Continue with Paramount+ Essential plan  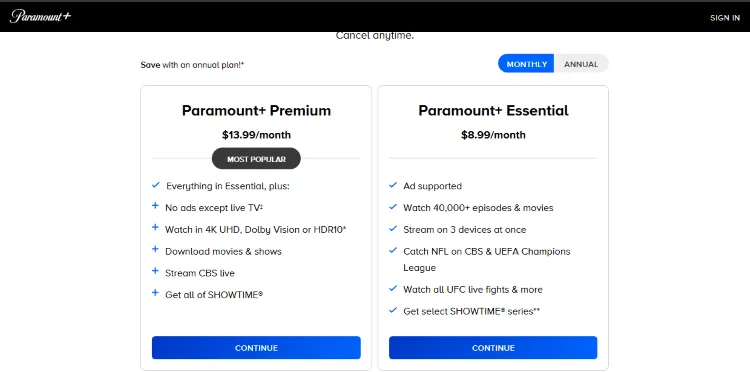(493, 348)
